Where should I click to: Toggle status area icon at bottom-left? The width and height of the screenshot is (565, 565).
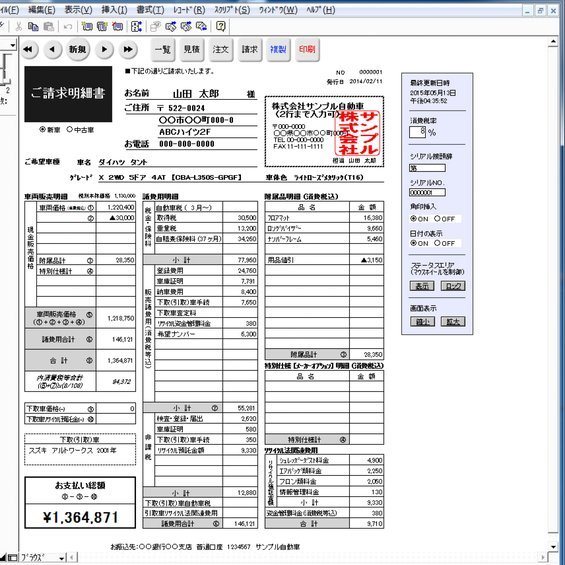[x=12, y=558]
